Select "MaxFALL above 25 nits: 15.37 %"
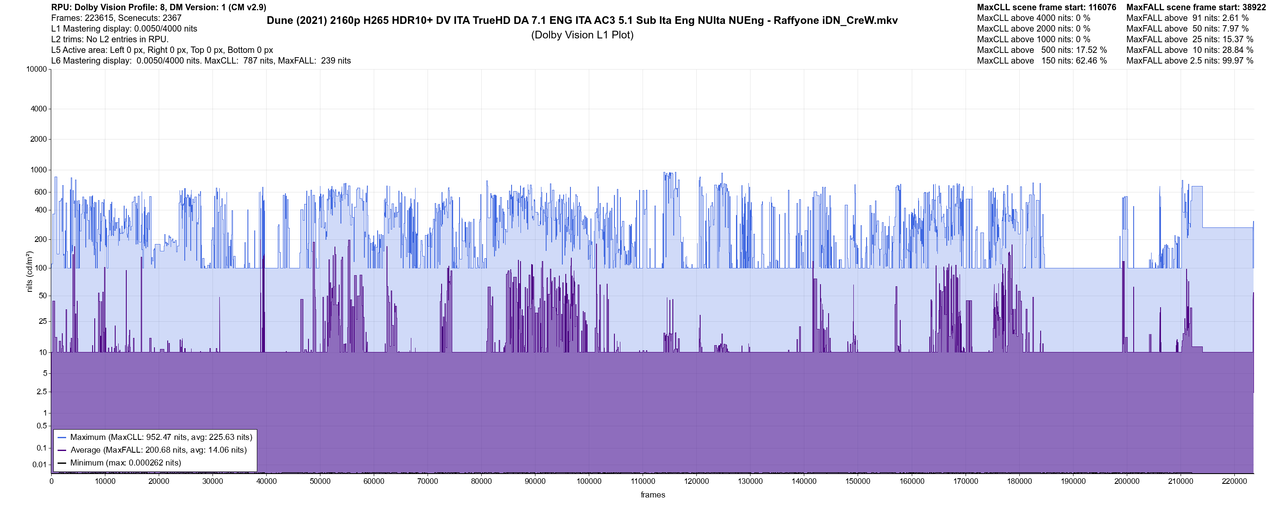The width and height of the screenshot is (1280, 512). point(1190,39)
